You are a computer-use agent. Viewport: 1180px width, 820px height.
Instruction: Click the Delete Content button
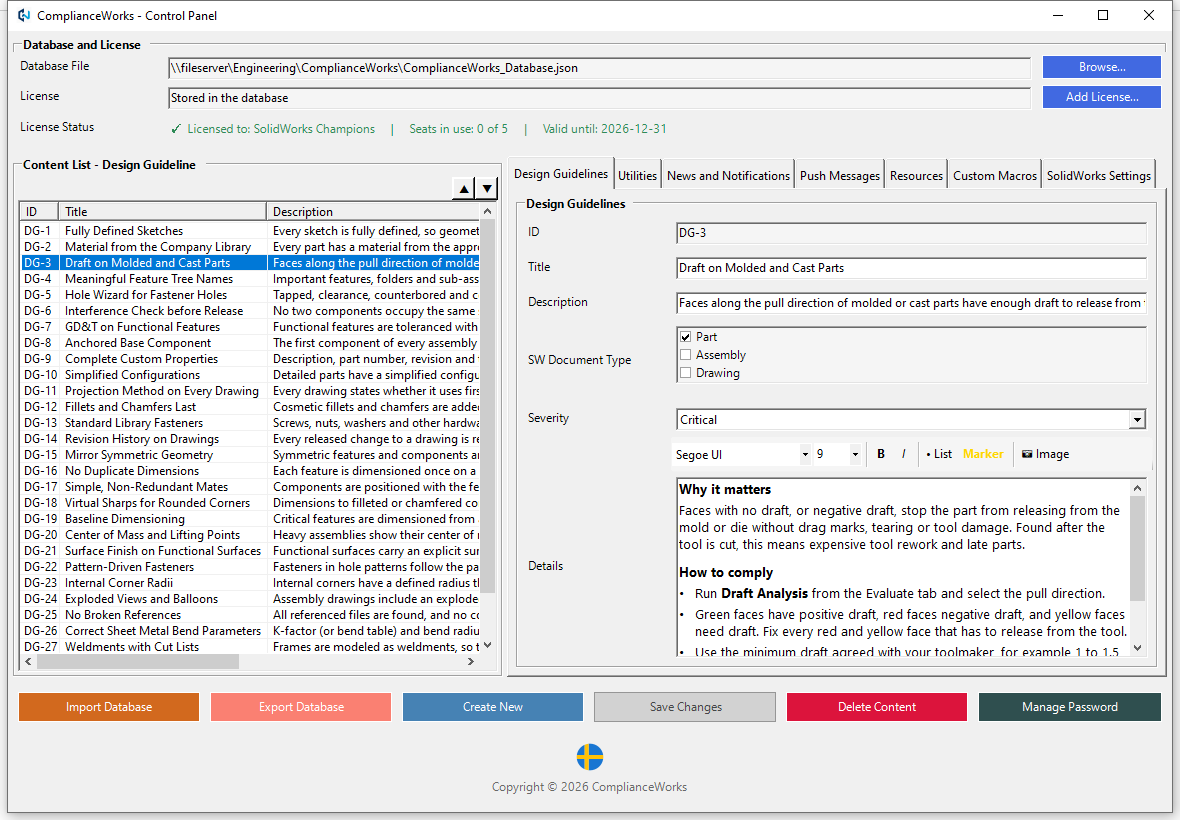(x=877, y=707)
